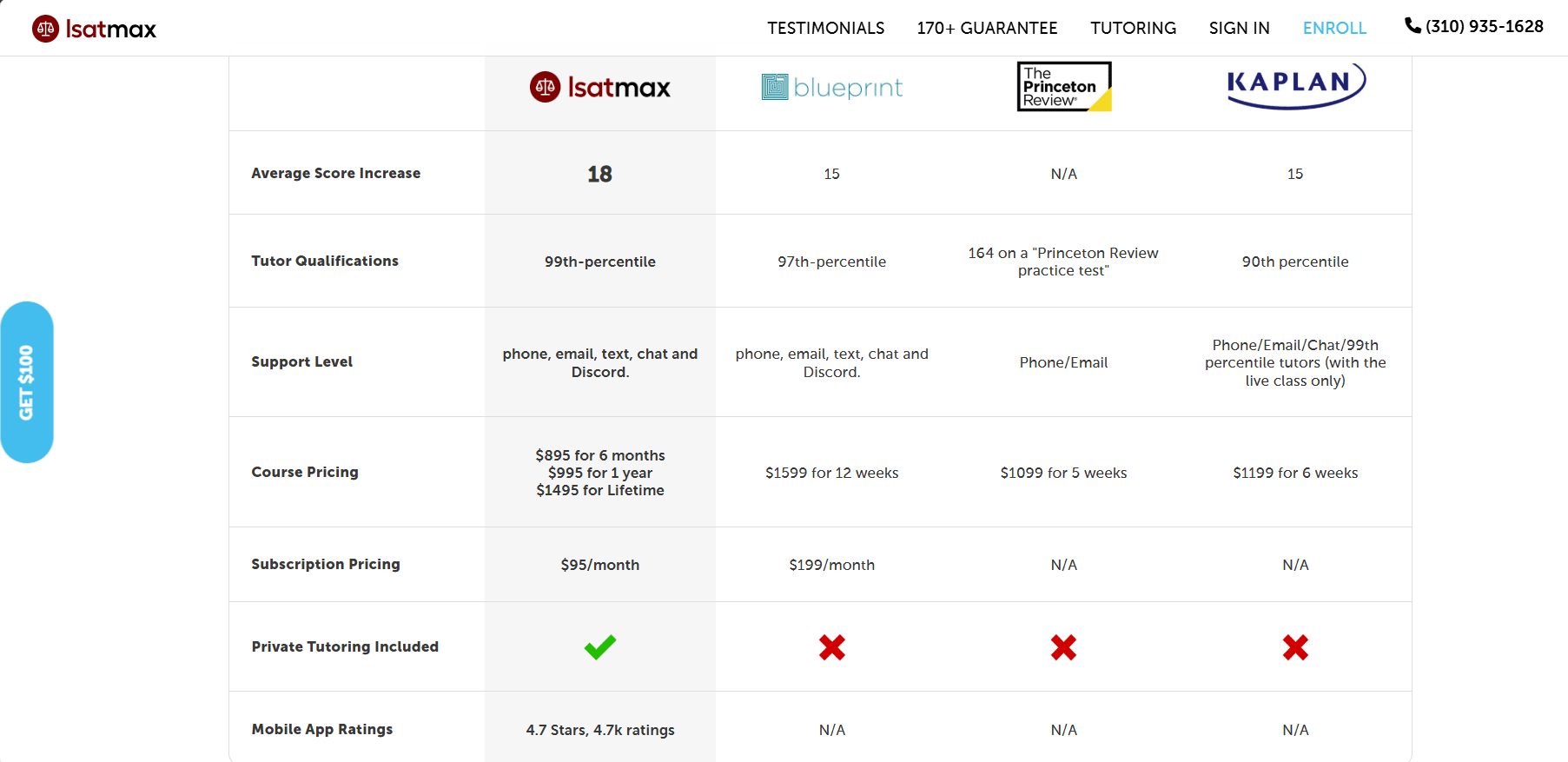
Task: Click the $1199 for 6 weeks price
Action: [x=1295, y=473]
